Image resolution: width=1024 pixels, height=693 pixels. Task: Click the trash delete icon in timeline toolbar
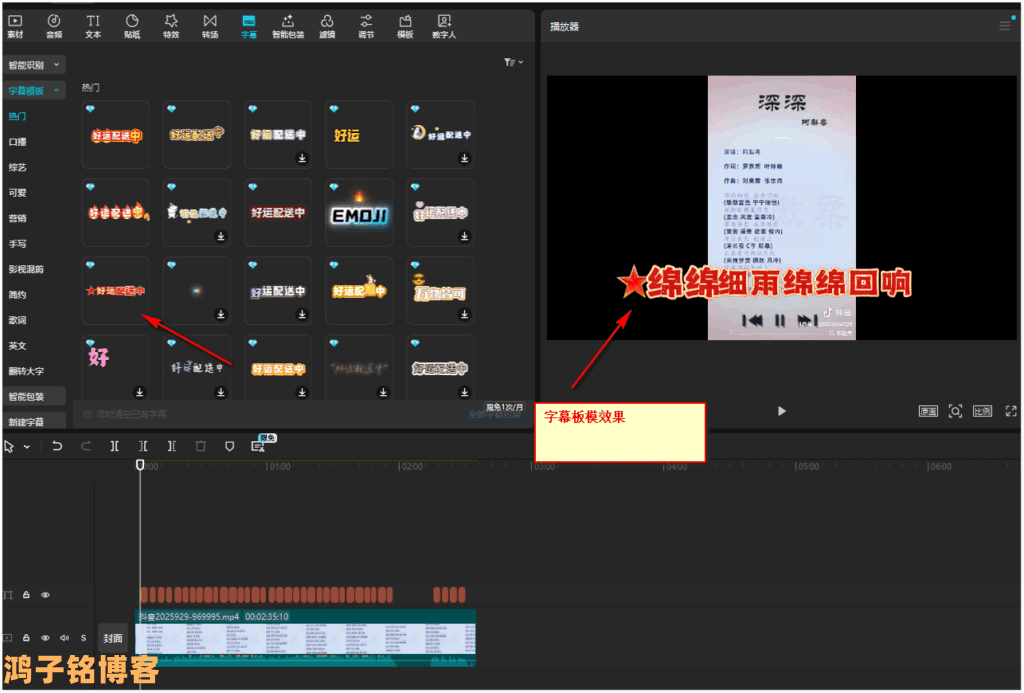click(200, 446)
